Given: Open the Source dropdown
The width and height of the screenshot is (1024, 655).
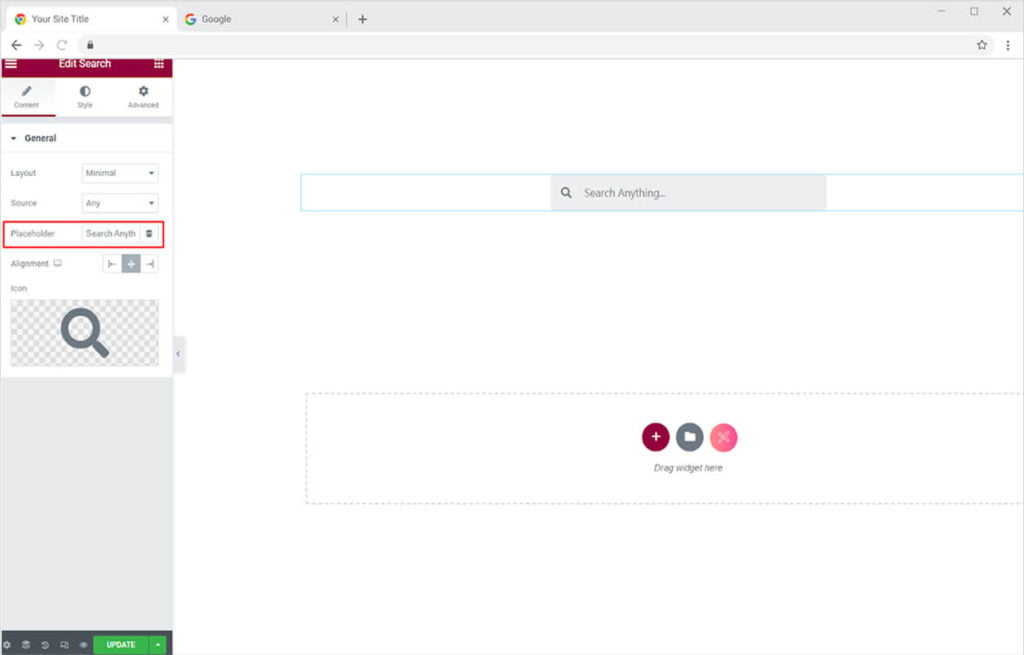Looking at the screenshot, I should [x=119, y=203].
